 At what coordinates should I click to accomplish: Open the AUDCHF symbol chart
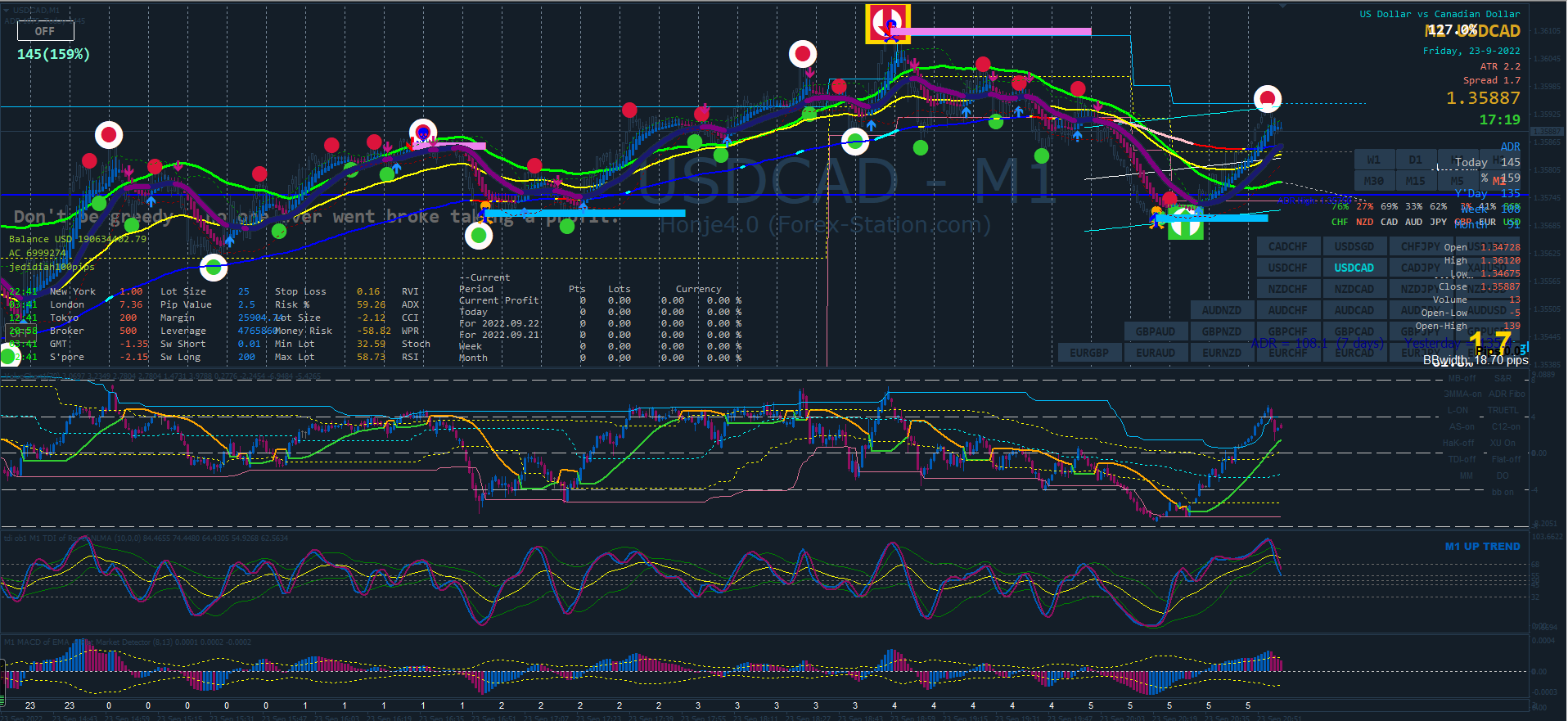1288,310
